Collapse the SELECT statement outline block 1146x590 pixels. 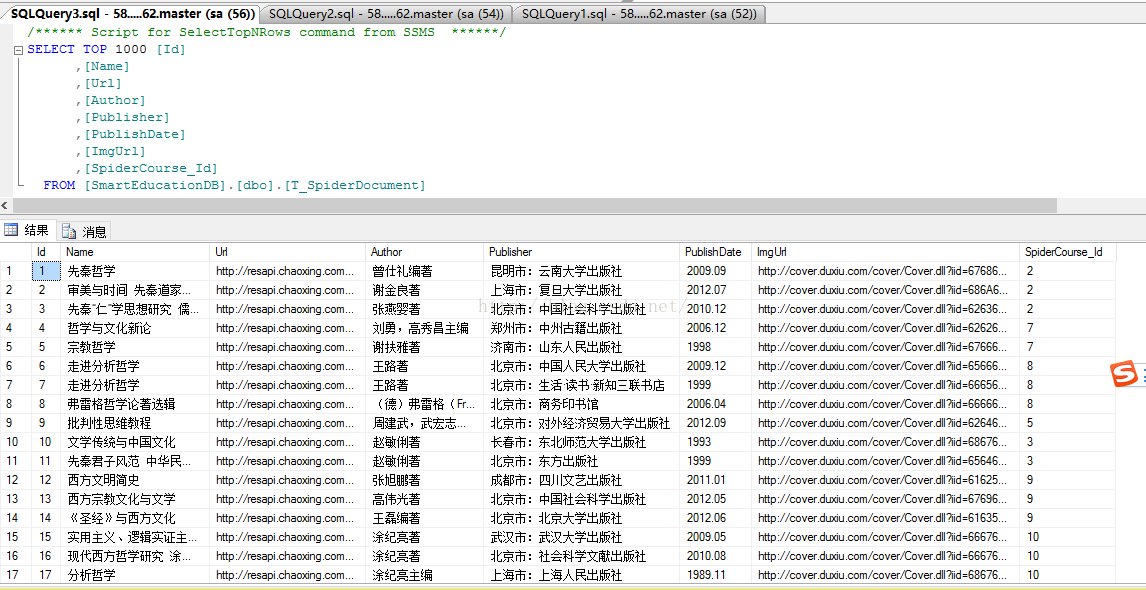18,50
